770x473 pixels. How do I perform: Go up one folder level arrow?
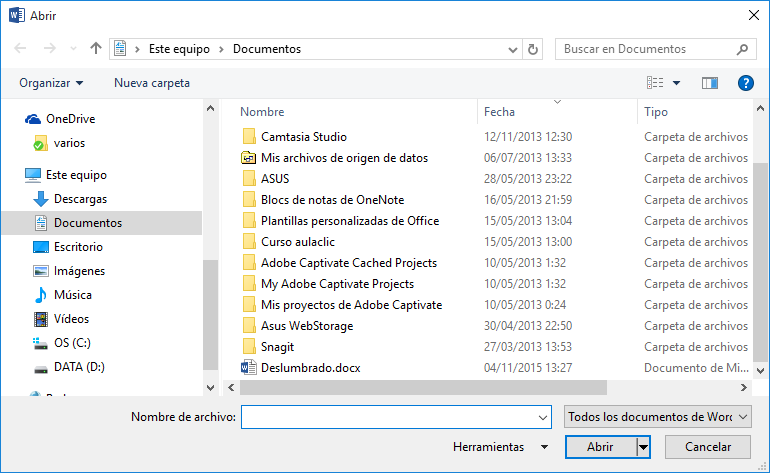click(x=96, y=48)
